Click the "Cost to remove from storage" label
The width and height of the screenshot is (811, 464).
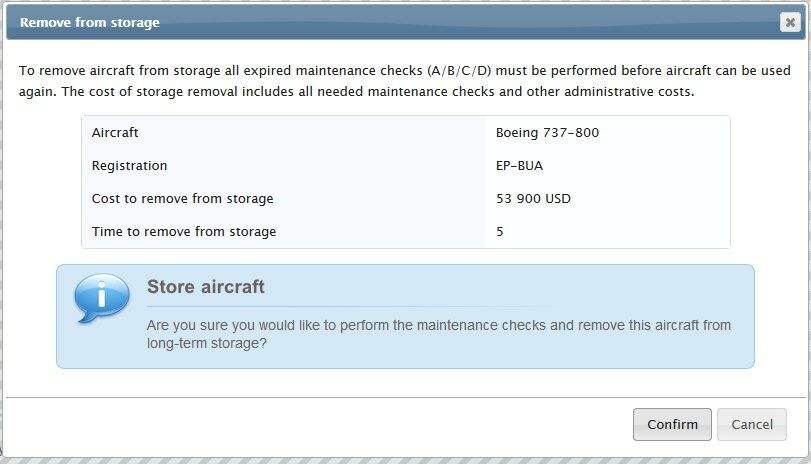pos(182,198)
